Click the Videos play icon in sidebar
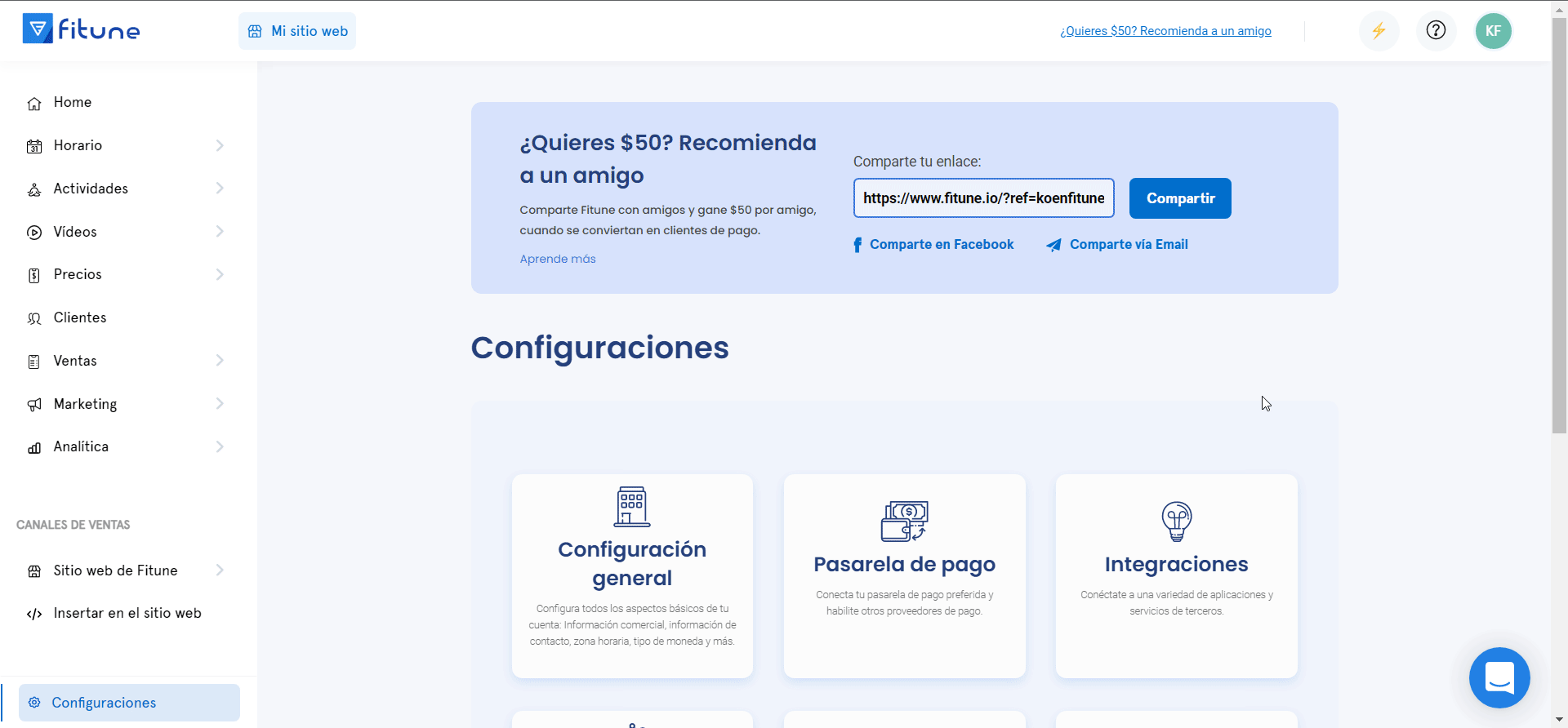The image size is (1568, 728). click(x=34, y=233)
